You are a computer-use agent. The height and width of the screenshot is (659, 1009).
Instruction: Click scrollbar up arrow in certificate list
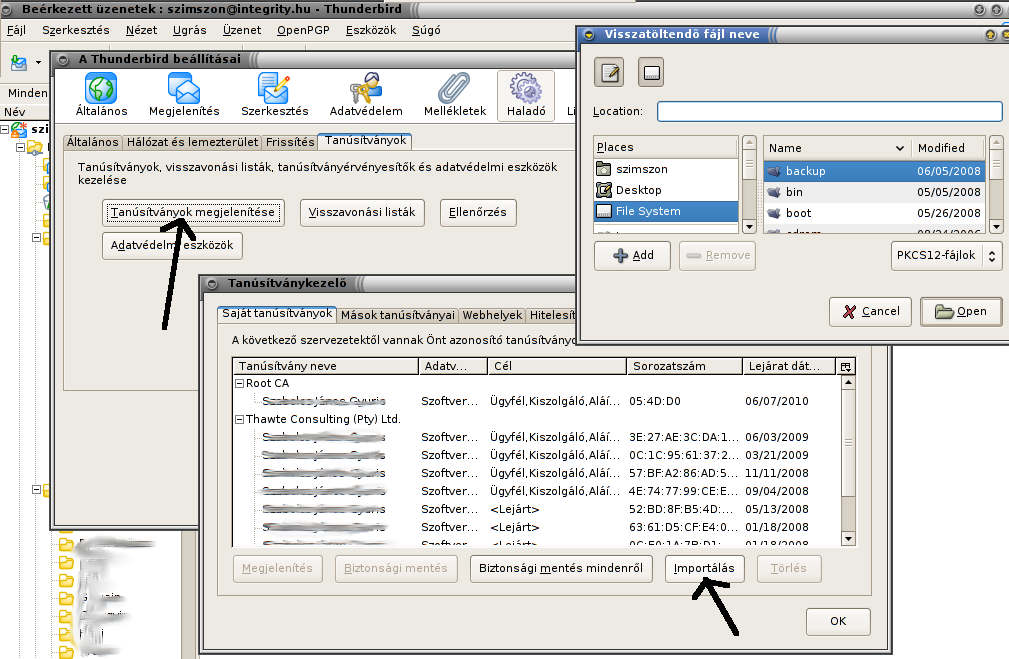point(848,382)
